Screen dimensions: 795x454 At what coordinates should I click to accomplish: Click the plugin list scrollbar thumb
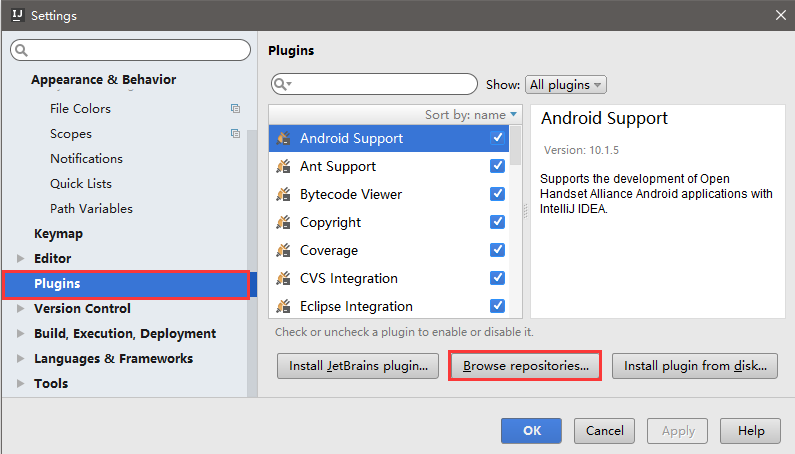point(516,146)
